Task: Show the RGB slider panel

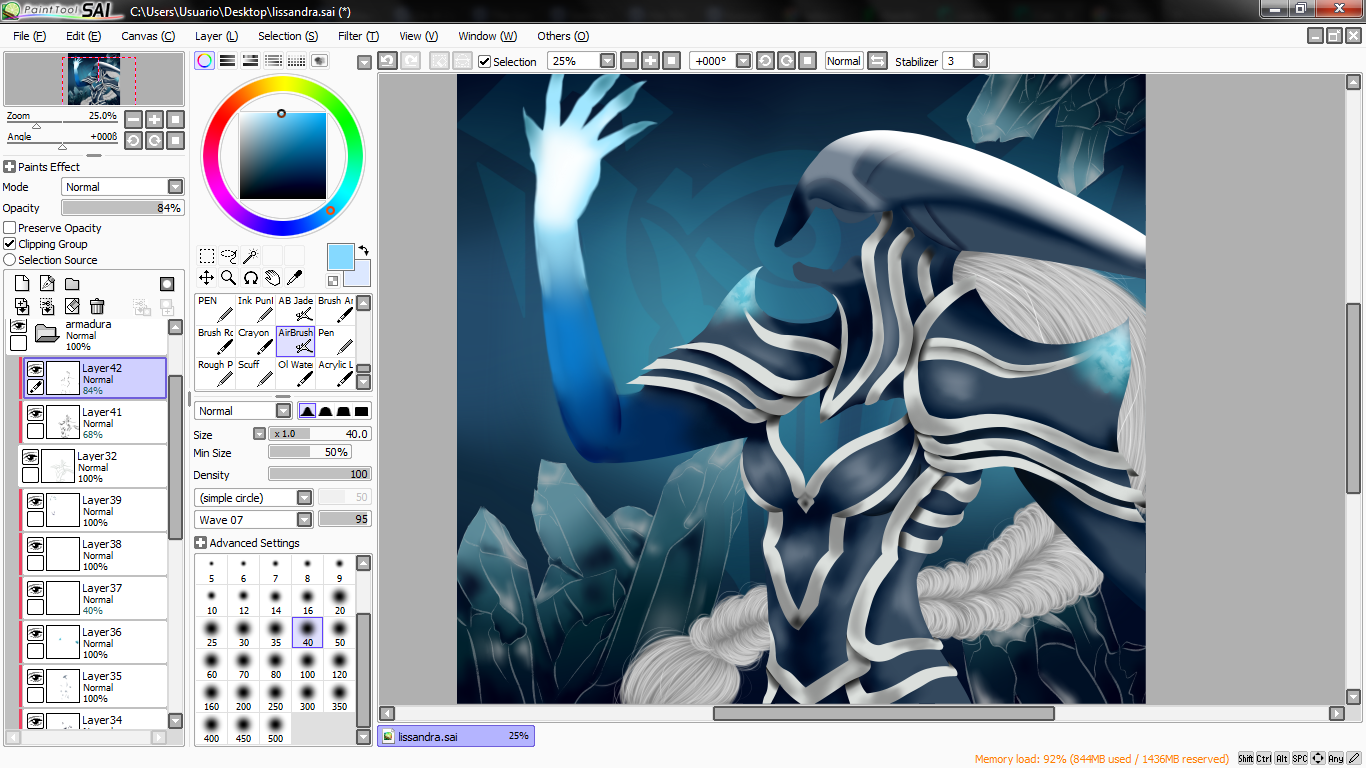Action: click(x=228, y=61)
